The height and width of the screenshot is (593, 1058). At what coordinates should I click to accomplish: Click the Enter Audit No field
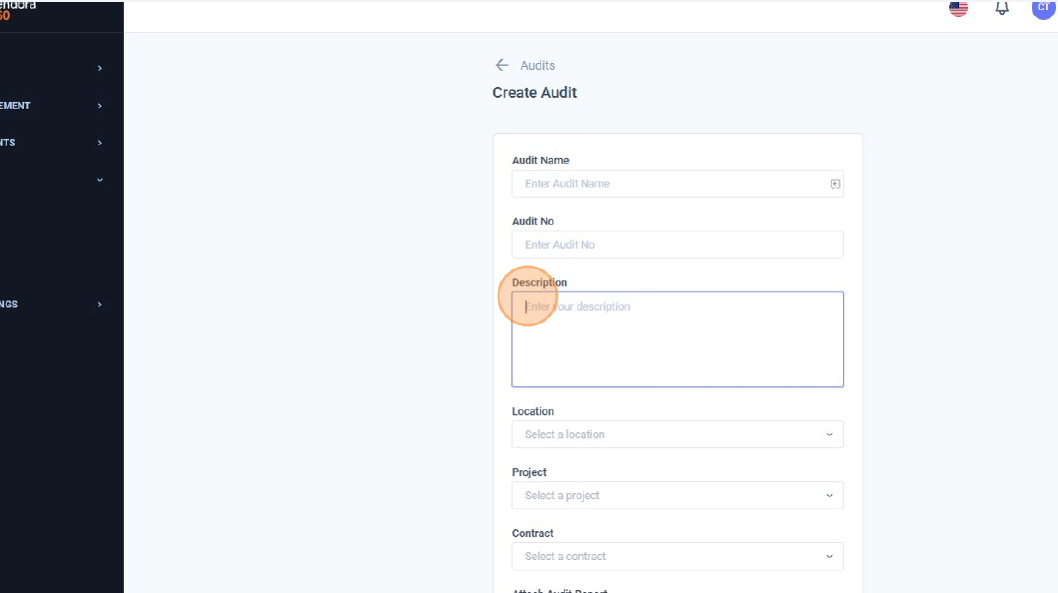677,245
